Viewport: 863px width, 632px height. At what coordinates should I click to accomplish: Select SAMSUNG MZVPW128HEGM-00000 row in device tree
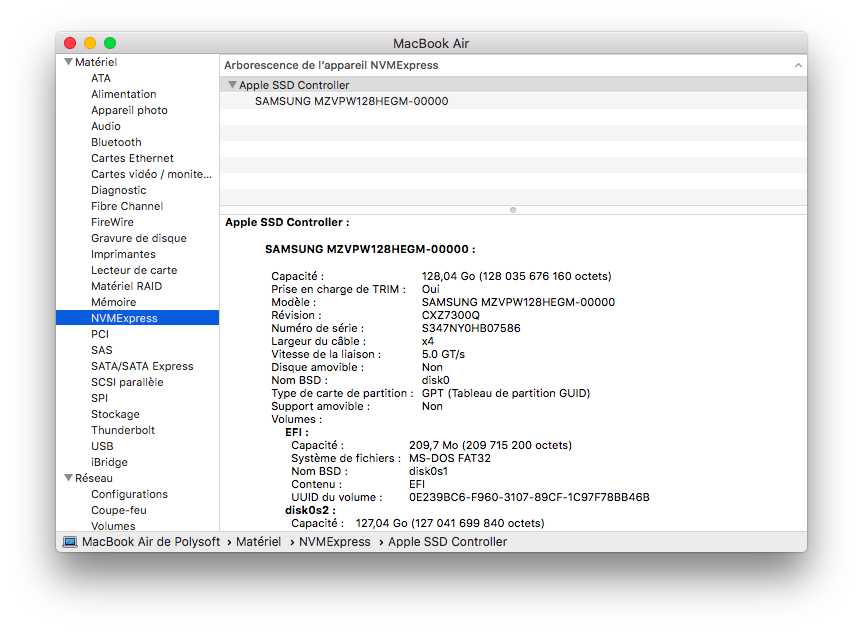pos(513,101)
